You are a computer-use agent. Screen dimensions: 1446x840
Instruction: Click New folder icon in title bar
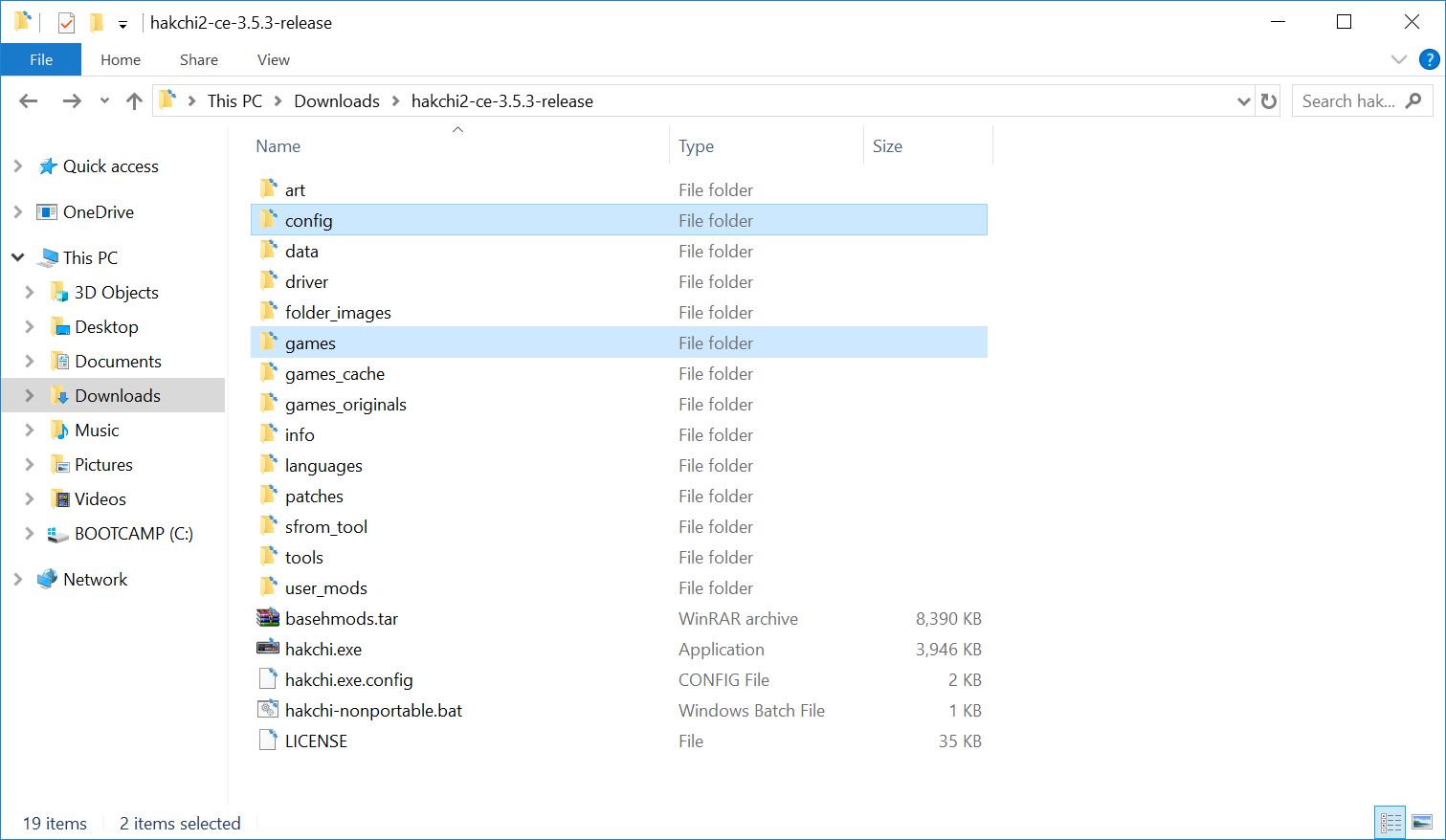(x=96, y=23)
